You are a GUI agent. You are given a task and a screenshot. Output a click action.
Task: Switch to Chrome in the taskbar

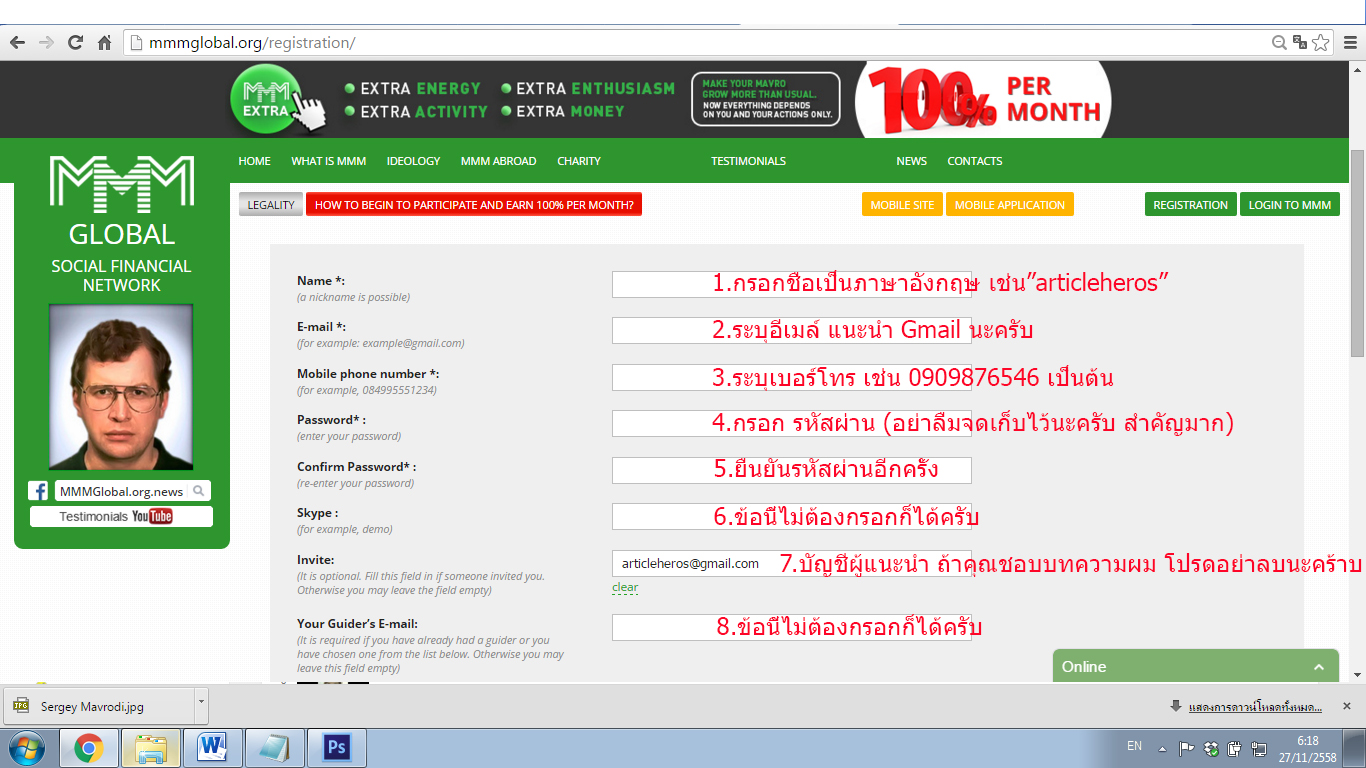[x=89, y=748]
